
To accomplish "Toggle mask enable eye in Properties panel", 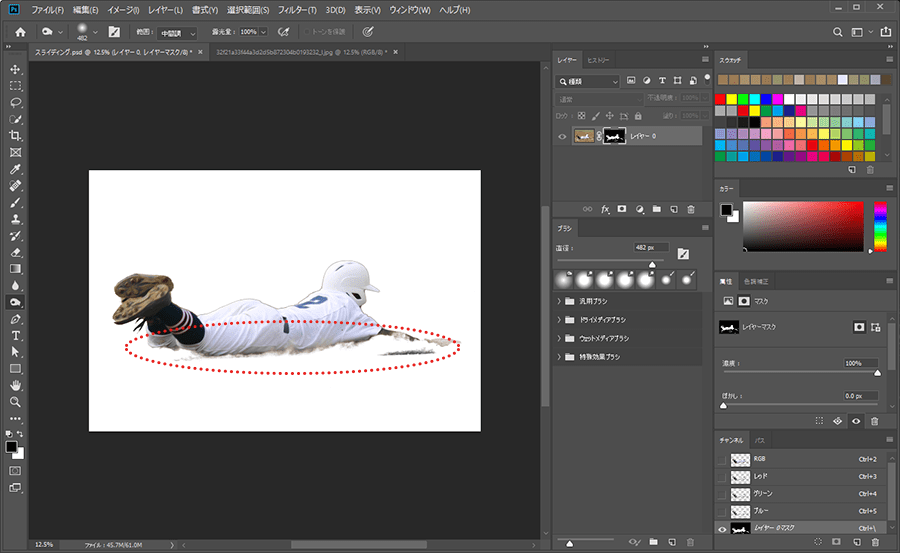I will [856, 421].
